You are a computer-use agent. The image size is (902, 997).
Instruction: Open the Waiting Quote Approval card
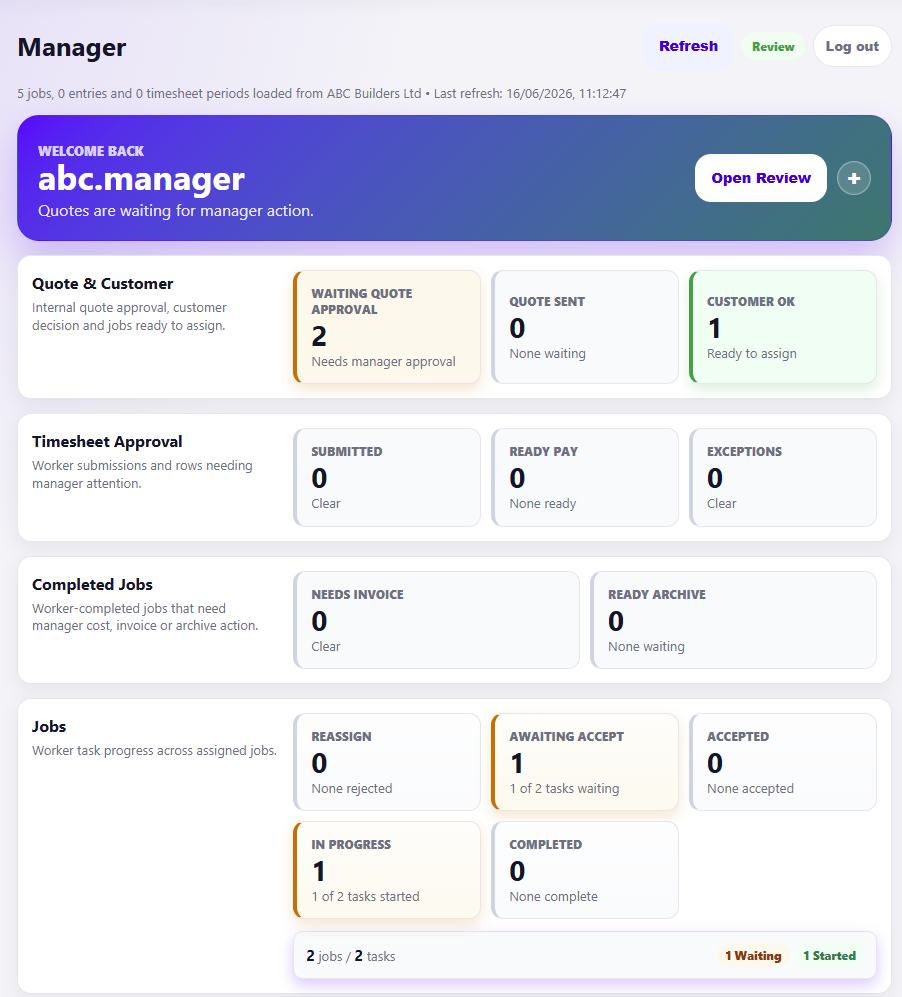pyautogui.click(x=387, y=327)
